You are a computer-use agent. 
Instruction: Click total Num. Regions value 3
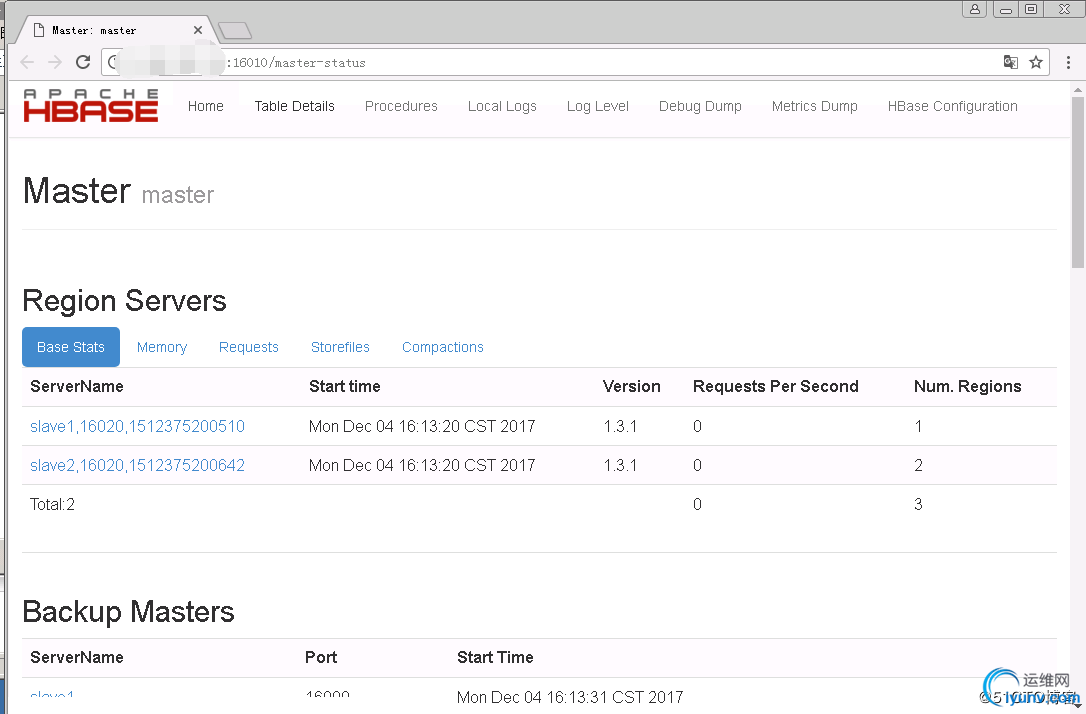click(918, 504)
